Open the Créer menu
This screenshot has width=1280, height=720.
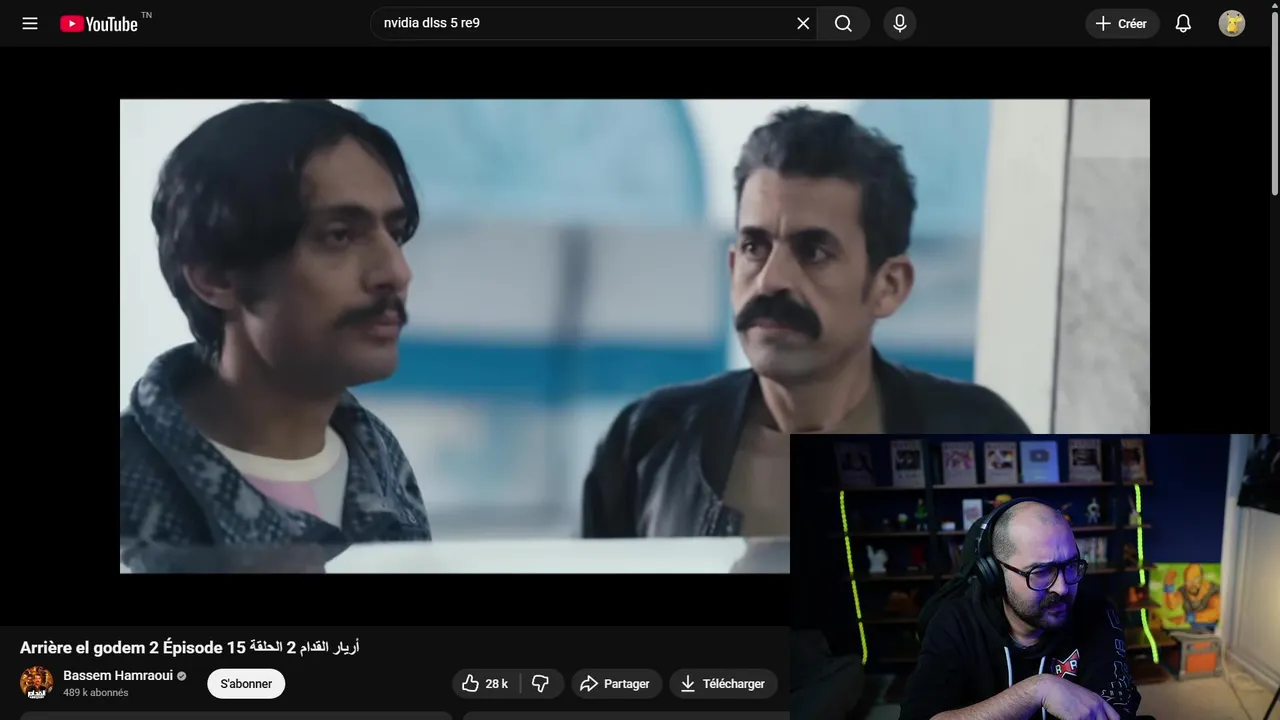pos(1122,23)
